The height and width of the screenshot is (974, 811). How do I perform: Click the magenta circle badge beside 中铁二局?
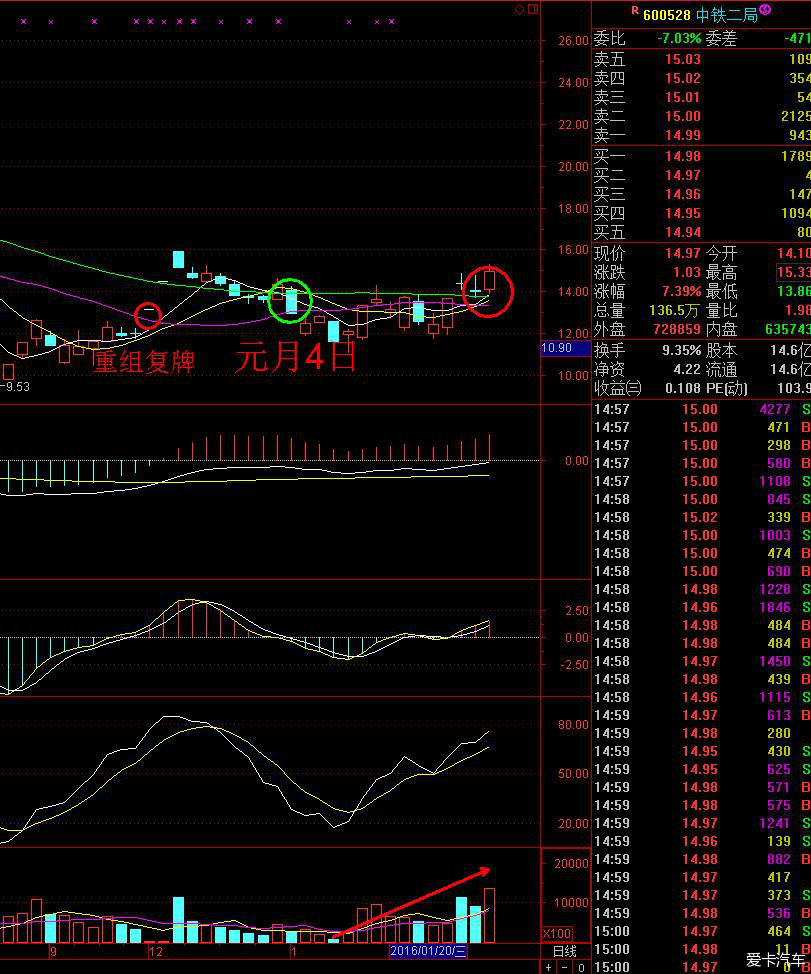coord(765,10)
